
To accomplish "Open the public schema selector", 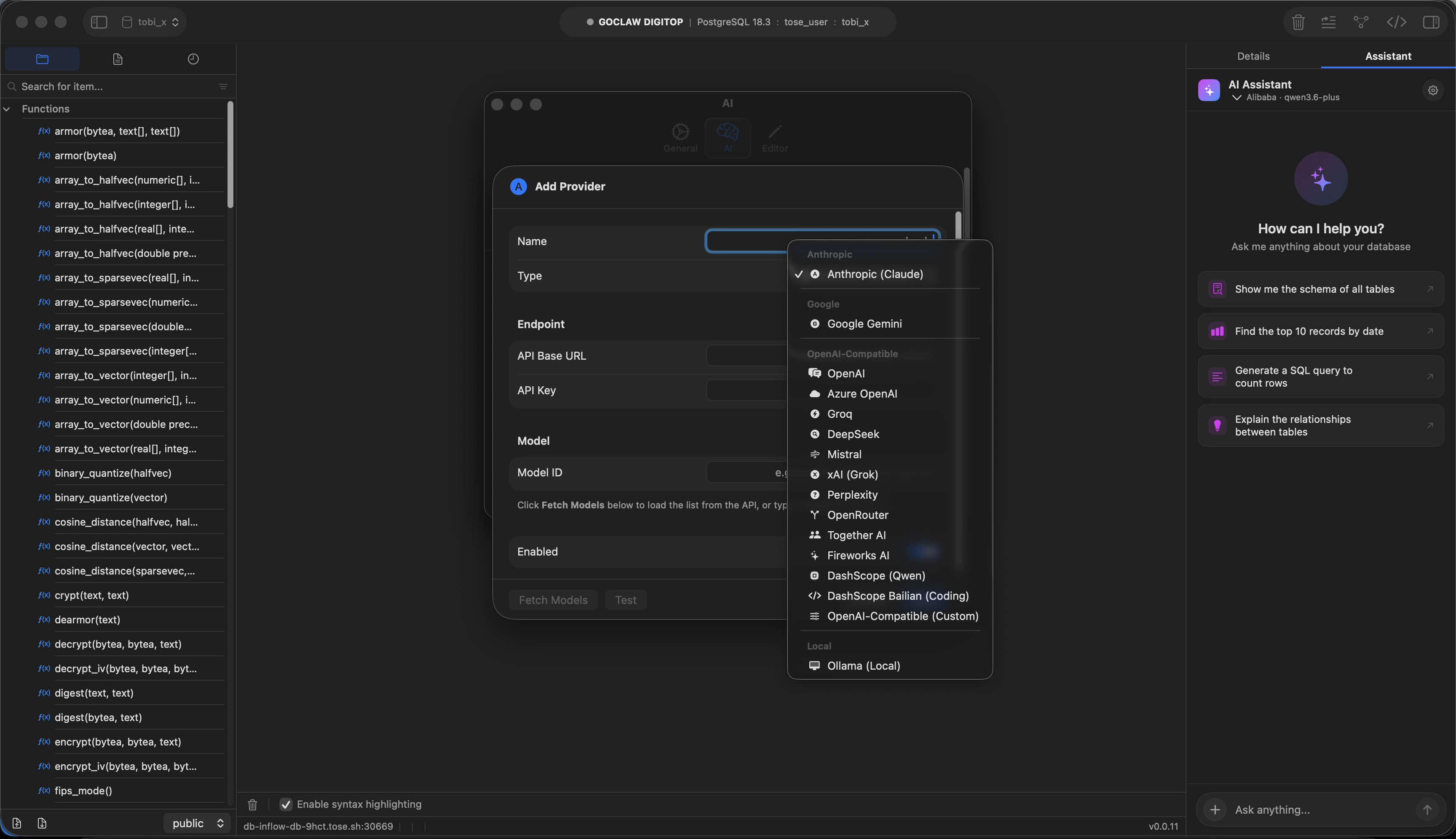I will point(196,823).
